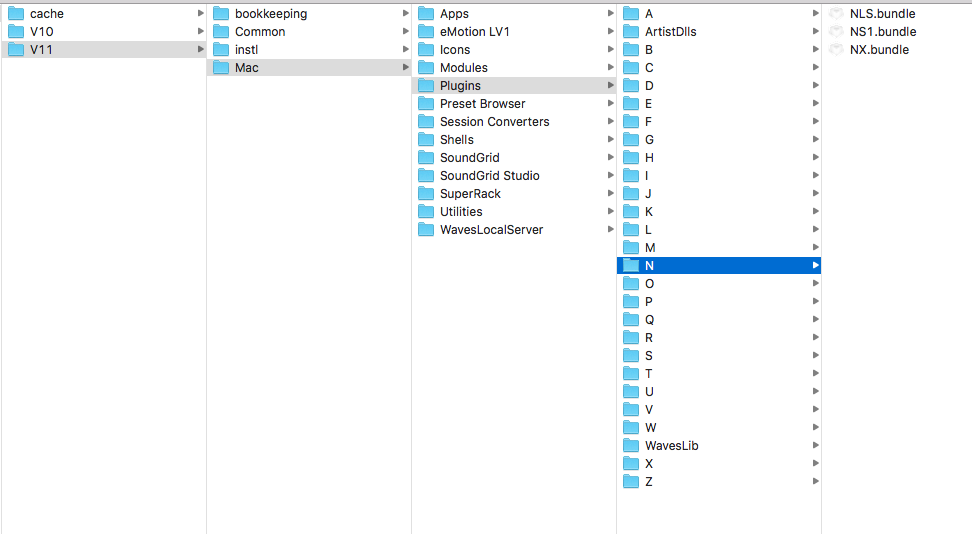The height and width of the screenshot is (534, 972).
Task: Select the folder named G
Action: point(719,140)
